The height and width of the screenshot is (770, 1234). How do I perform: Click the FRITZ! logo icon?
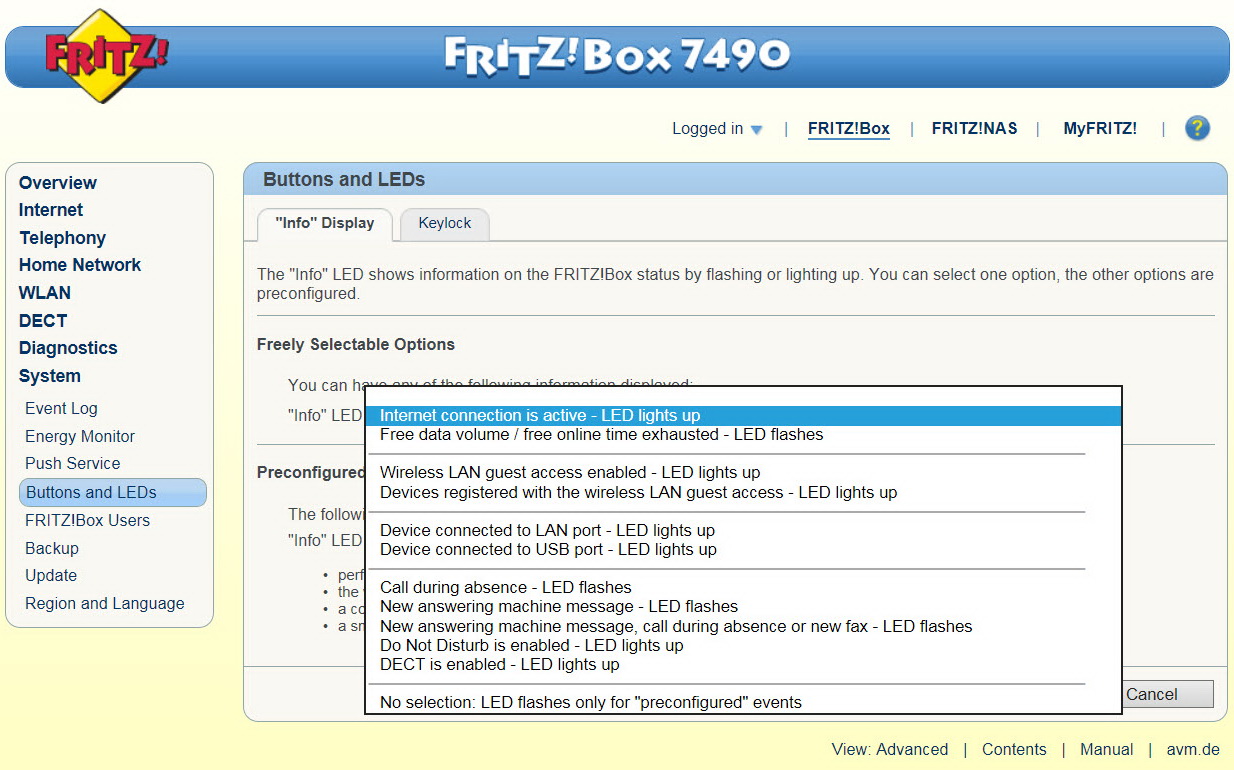107,55
